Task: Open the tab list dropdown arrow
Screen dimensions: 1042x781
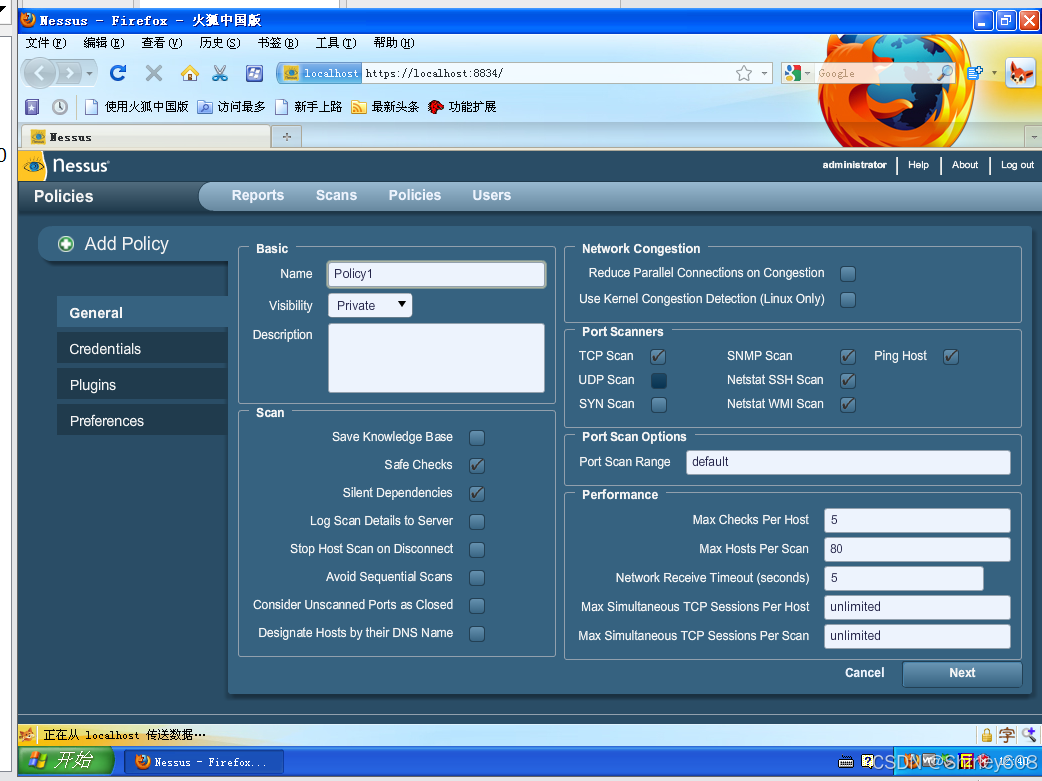Action: coord(1033,137)
